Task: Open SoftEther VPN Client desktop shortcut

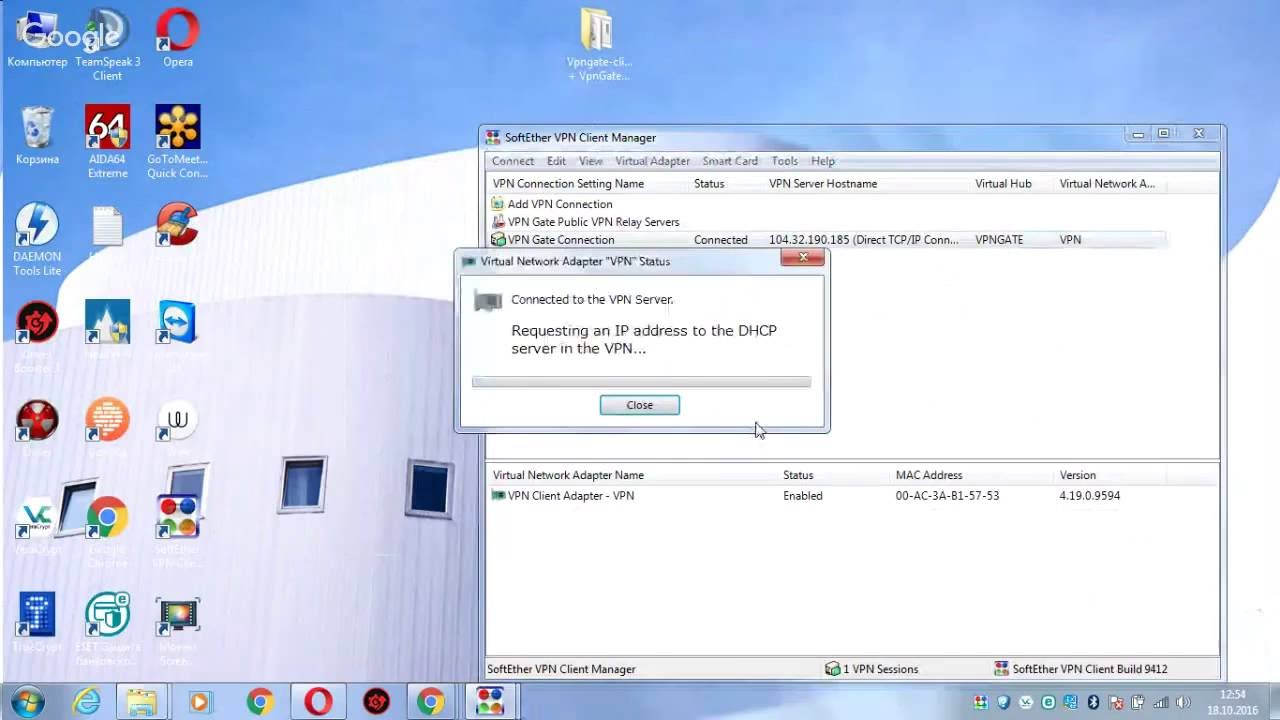Action: point(177,530)
